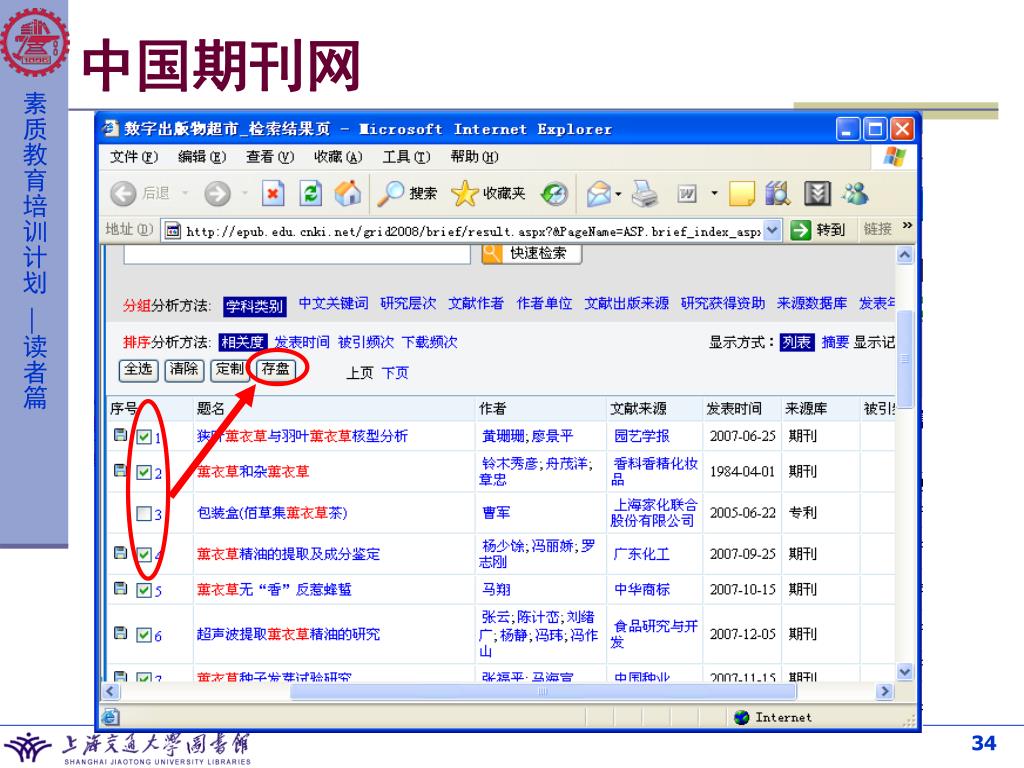This screenshot has height=768, width=1024.
Task: Open 收藏夹 favorites star
Action: (488, 193)
